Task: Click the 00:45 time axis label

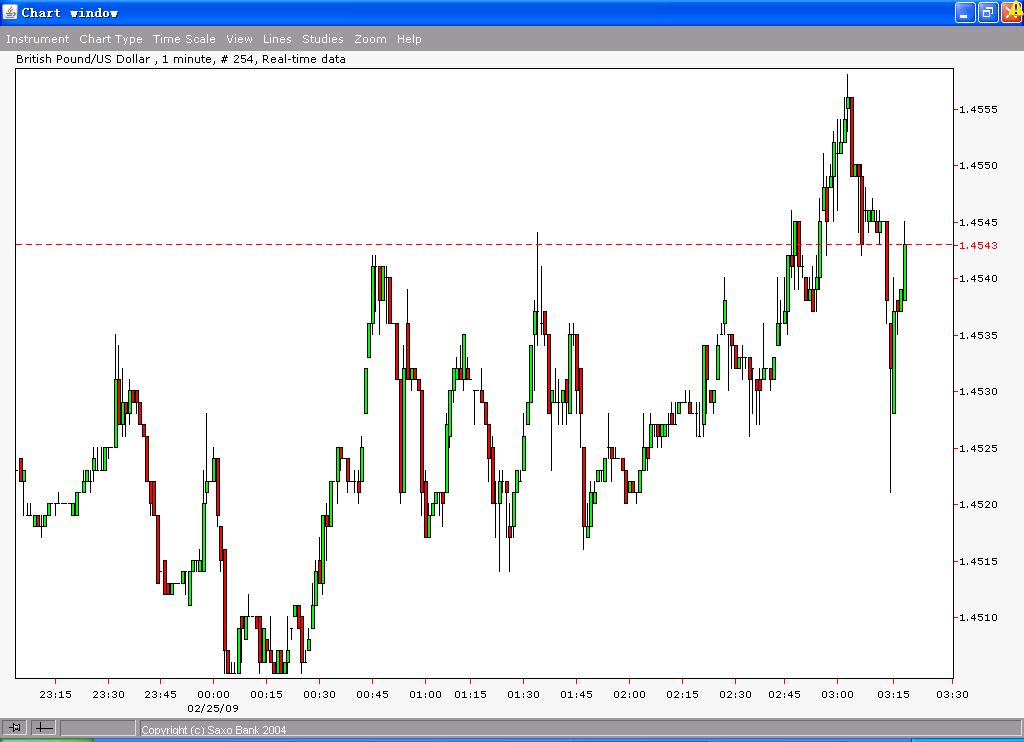Action: 372,694
